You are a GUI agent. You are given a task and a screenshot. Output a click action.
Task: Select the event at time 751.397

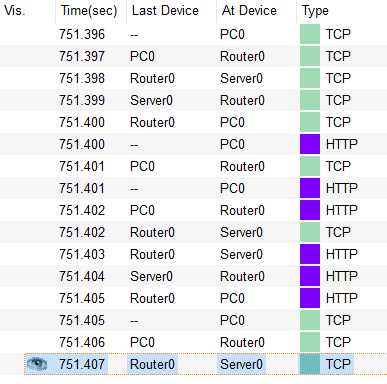point(193,56)
